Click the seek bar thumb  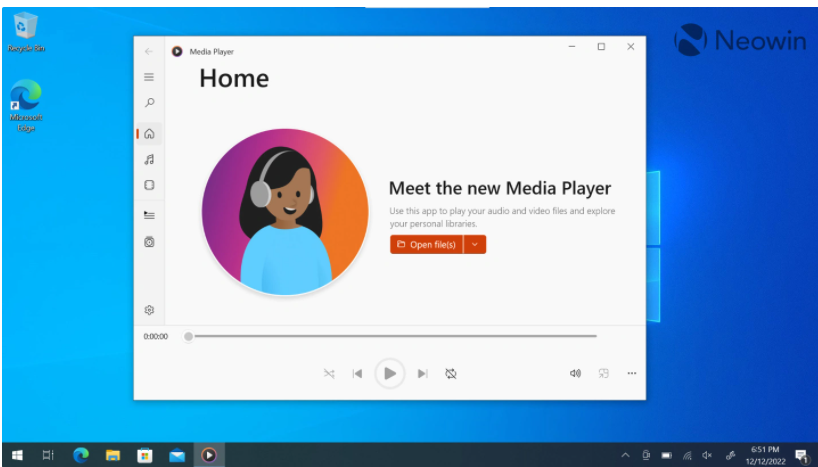188,337
